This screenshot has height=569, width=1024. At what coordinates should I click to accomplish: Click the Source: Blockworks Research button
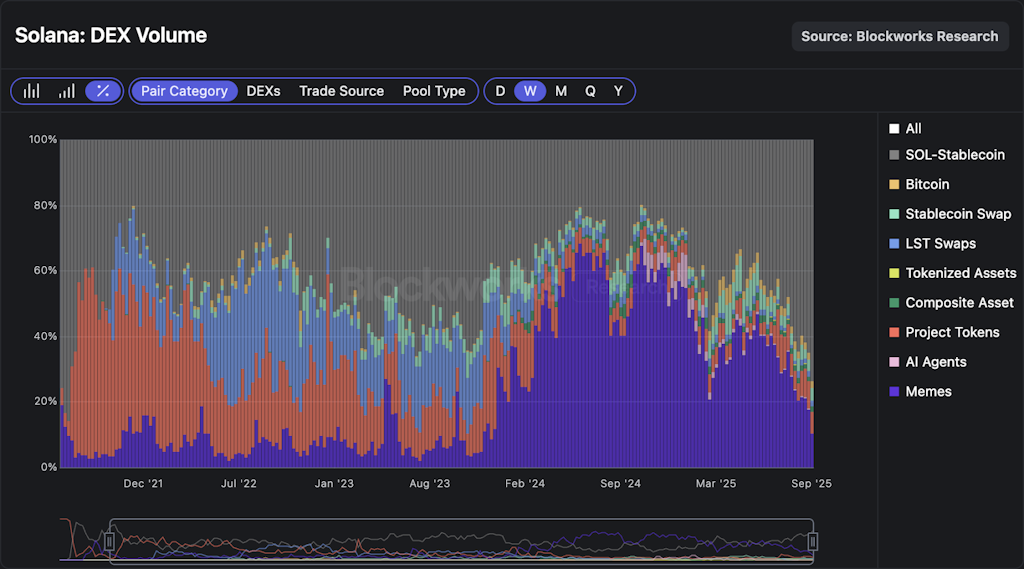click(899, 36)
